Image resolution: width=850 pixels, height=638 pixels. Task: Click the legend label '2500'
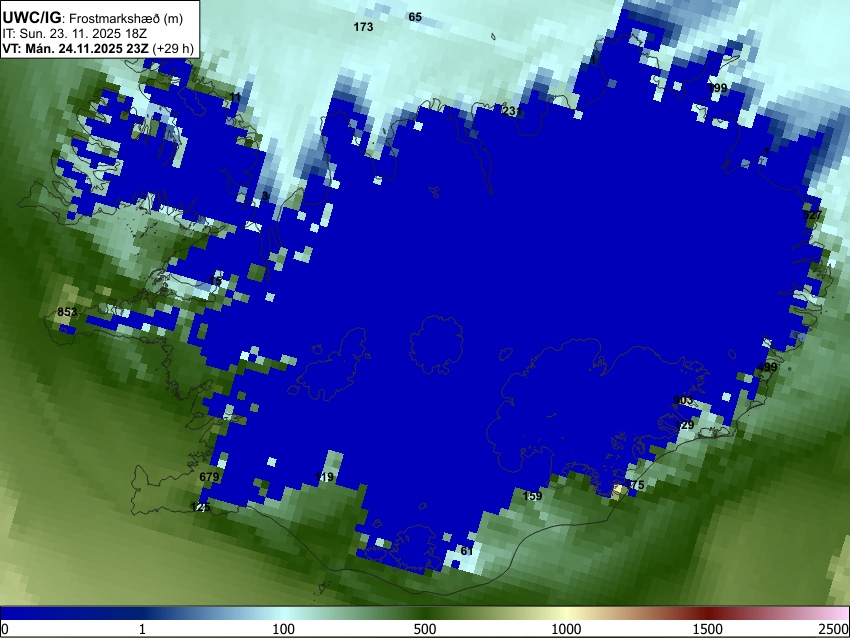[x=834, y=629]
